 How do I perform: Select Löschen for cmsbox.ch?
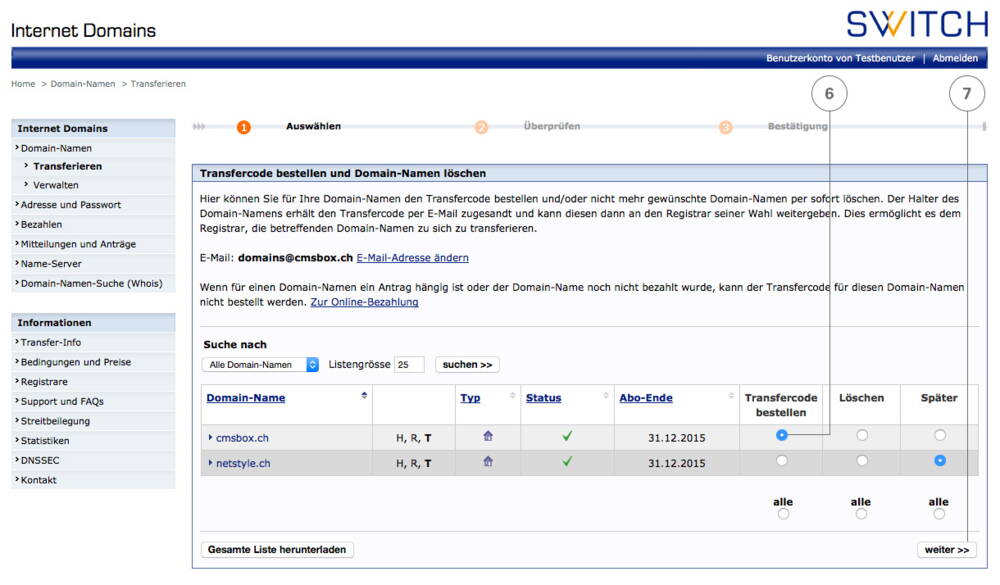point(861,434)
